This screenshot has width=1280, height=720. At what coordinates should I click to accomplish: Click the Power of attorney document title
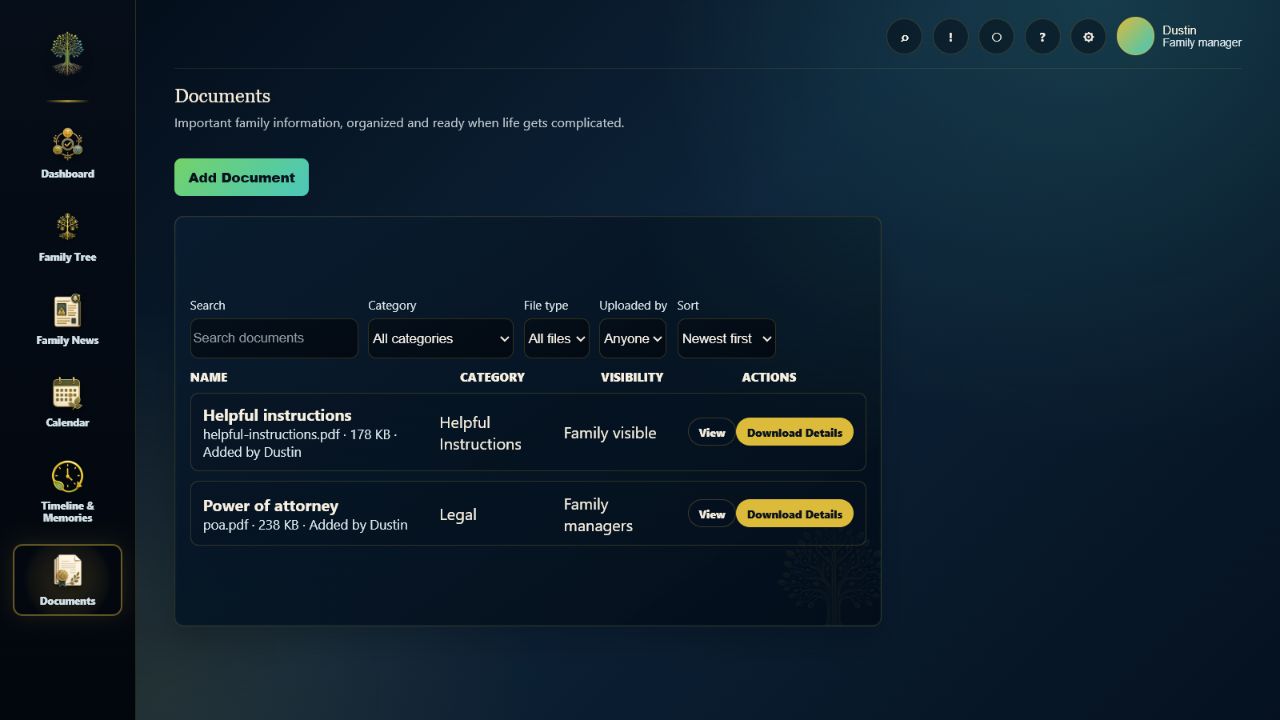(270, 505)
